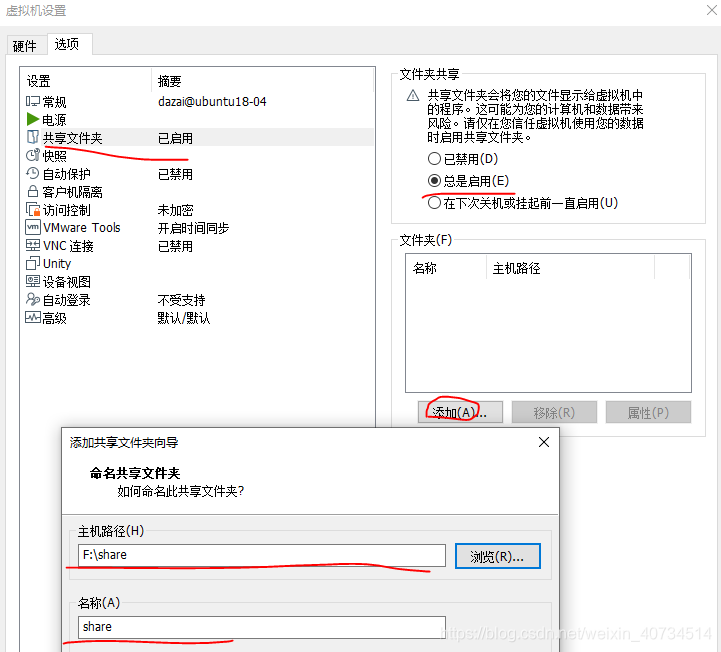
Task: Click 开启时间同步 summary text
Action: tap(193, 228)
